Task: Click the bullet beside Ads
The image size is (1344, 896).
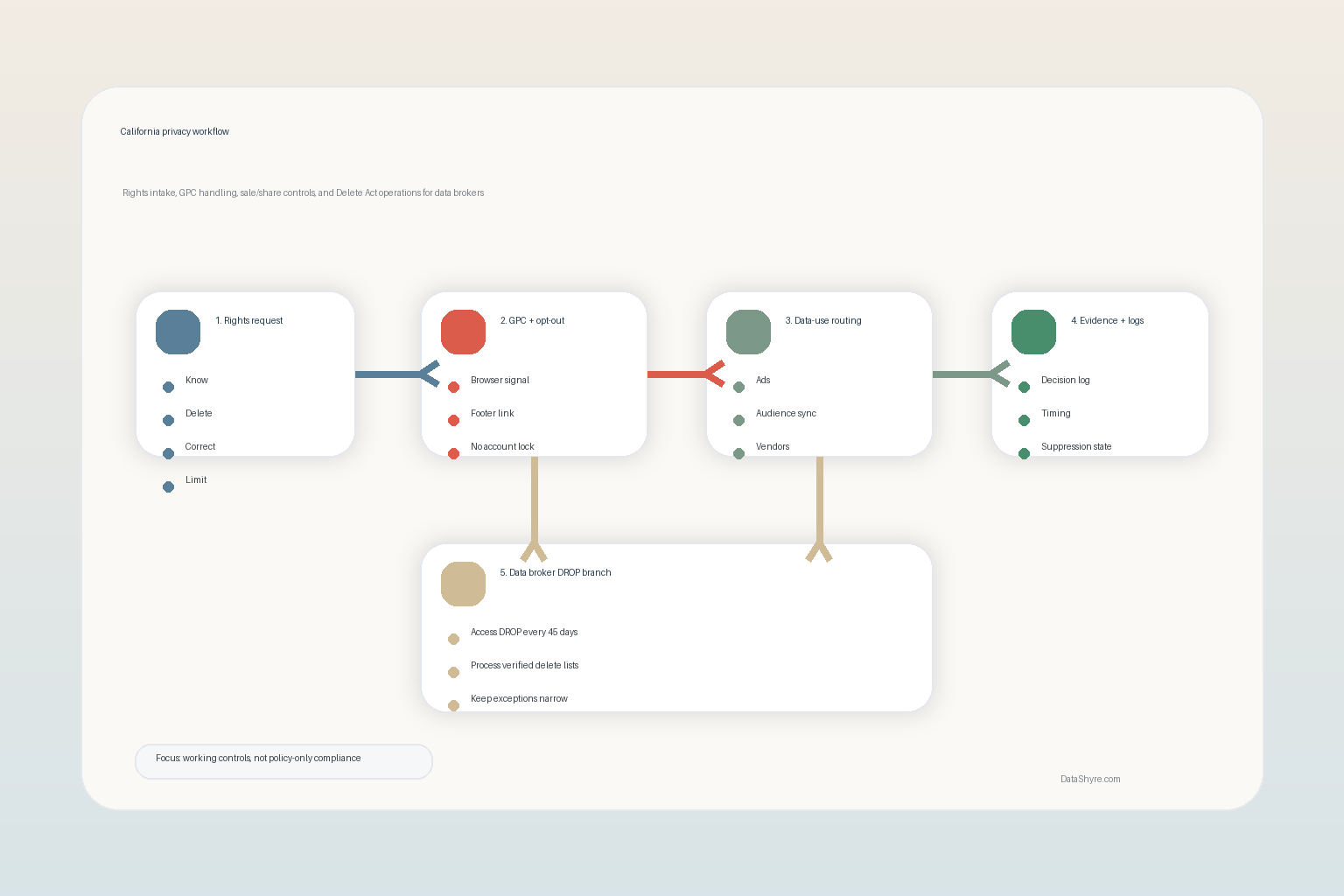Action: [738, 387]
